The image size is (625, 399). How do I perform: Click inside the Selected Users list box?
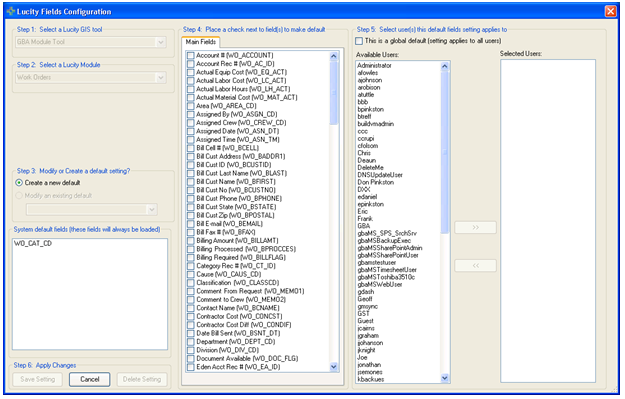(x=548, y=221)
